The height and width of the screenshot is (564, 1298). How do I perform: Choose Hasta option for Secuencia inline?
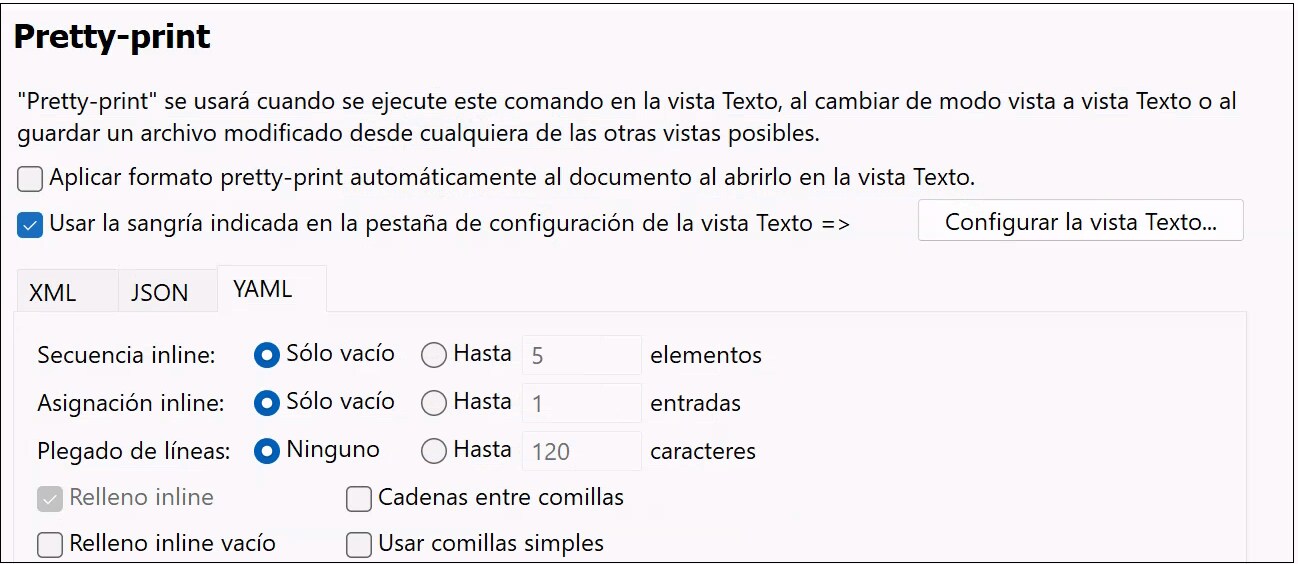pyautogui.click(x=434, y=355)
